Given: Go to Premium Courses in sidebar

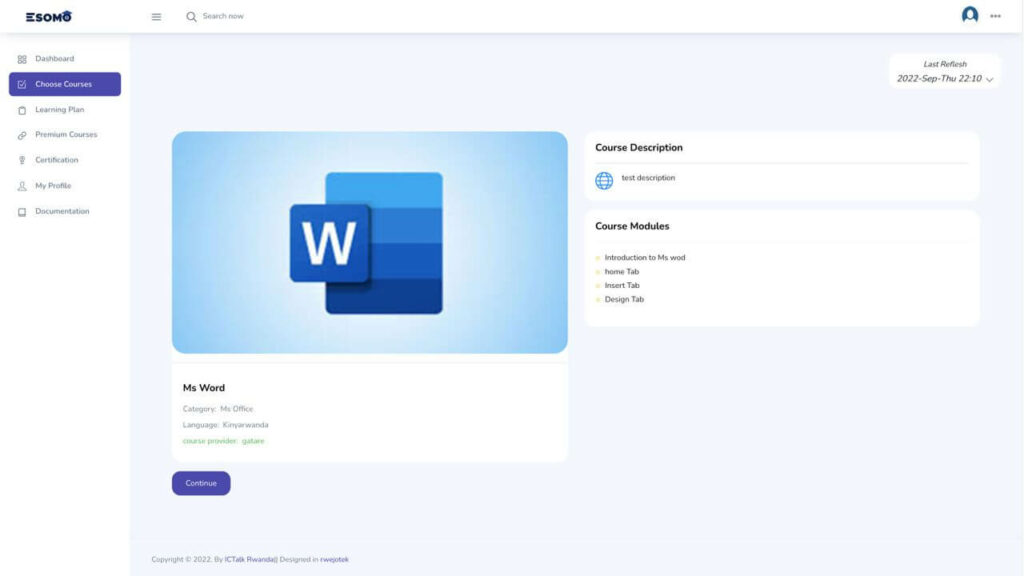Looking at the screenshot, I should tap(66, 135).
